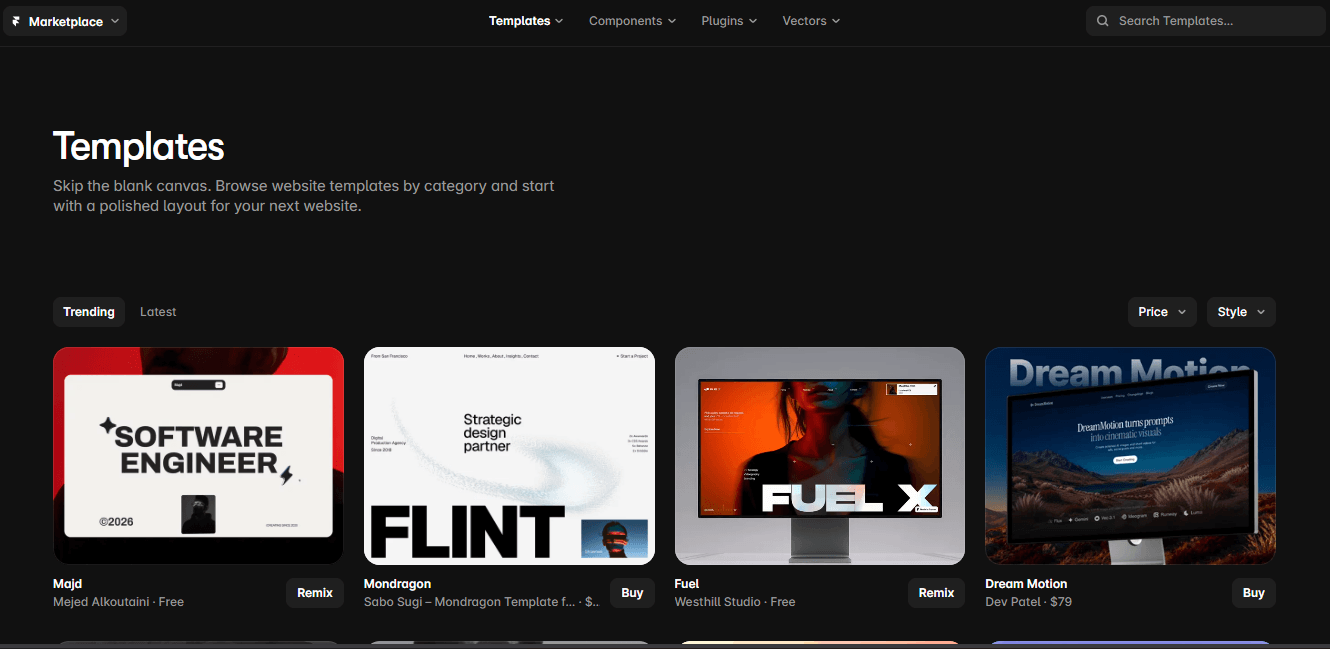Click the Framer logo icon
This screenshot has width=1330, height=649.
point(17,21)
